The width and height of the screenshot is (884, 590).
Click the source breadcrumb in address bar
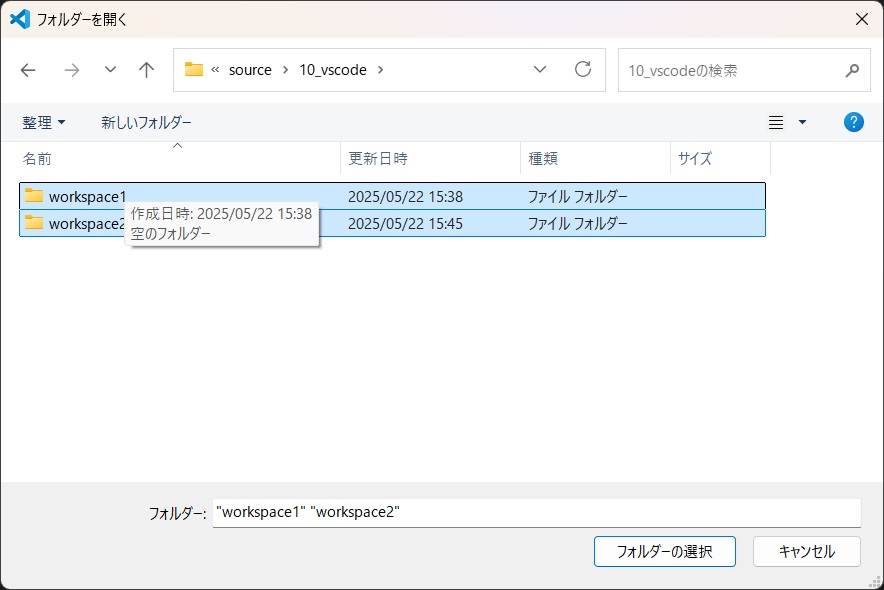click(250, 70)
